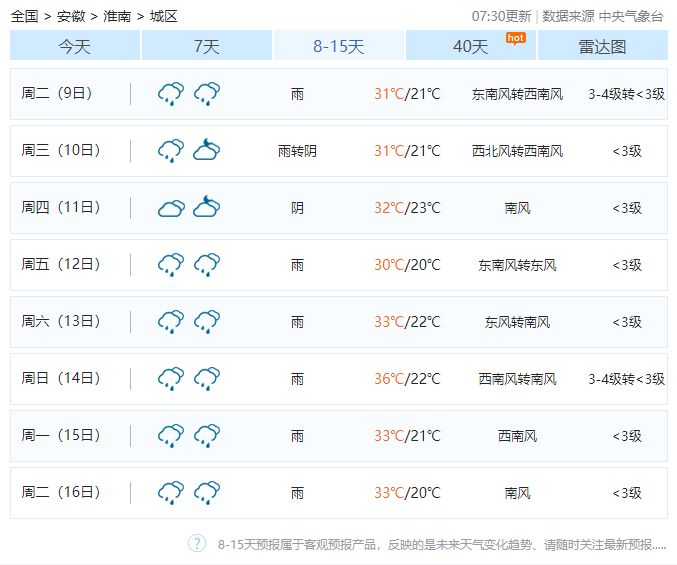677x565 pixels.
Task: Click the 雨转阴 weather description
Action: click(297, 151)
